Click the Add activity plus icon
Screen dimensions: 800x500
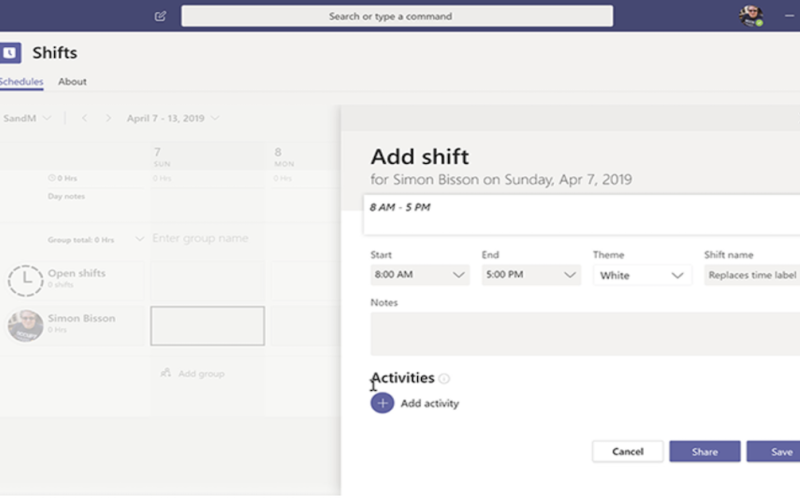pos(382,403)
